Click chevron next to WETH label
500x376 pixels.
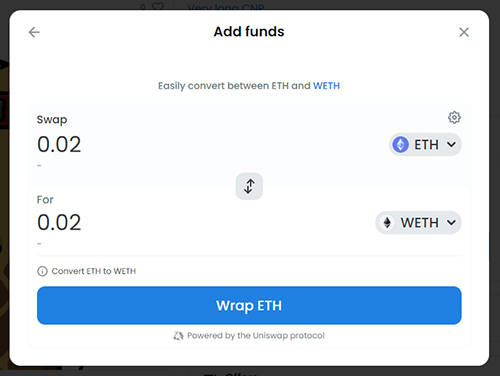451,223
